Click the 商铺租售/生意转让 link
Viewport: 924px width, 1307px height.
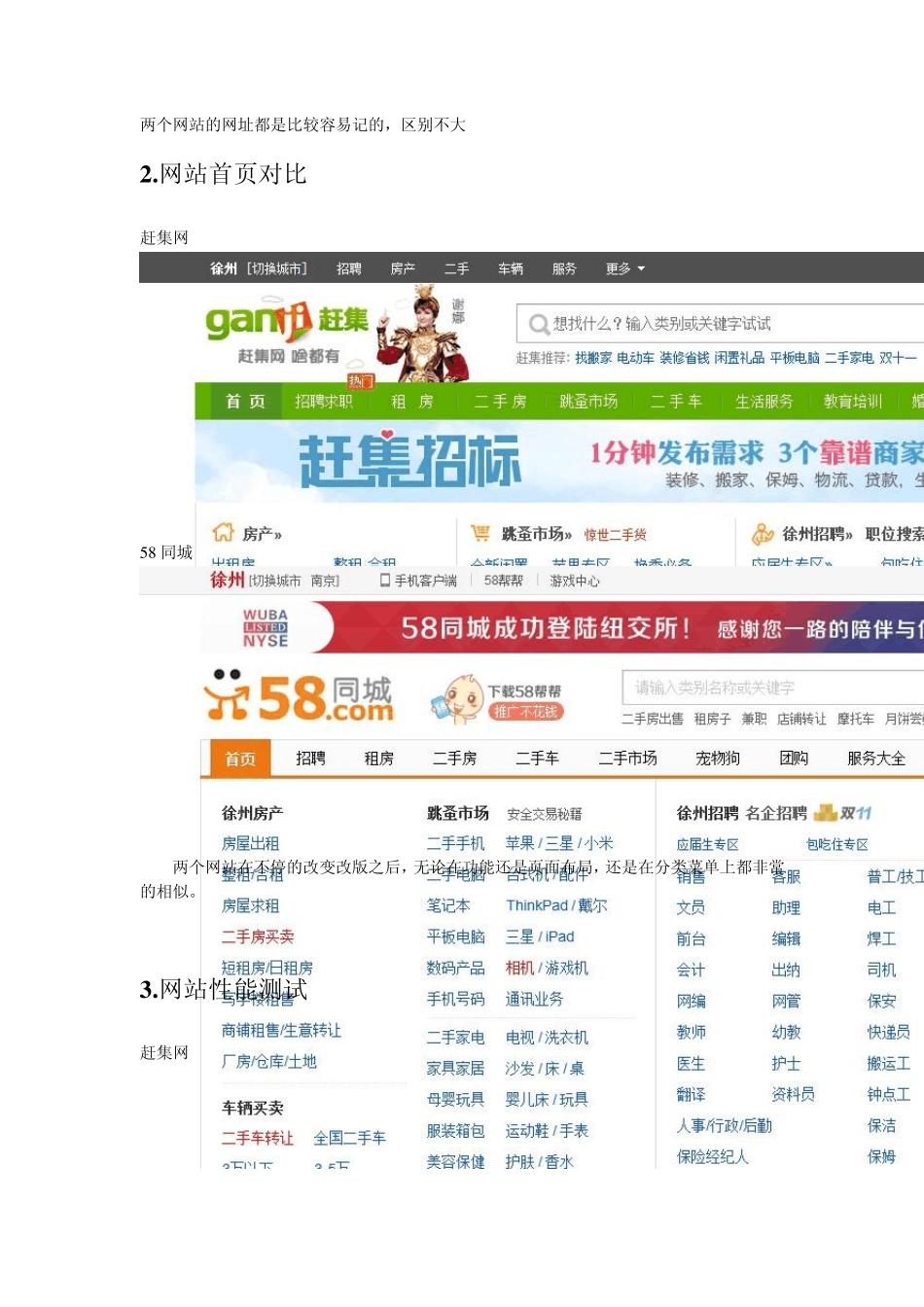(281, 1030)
